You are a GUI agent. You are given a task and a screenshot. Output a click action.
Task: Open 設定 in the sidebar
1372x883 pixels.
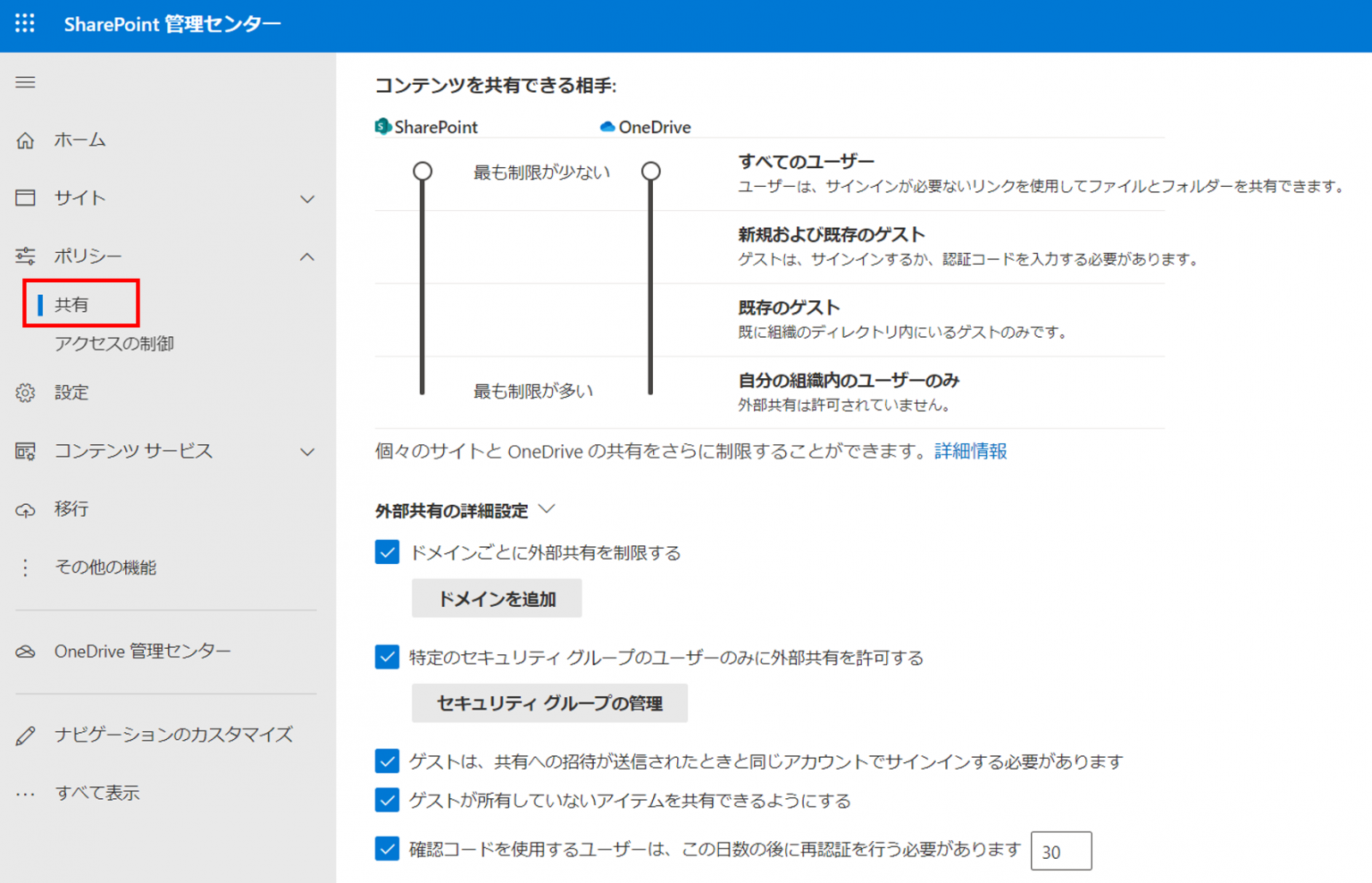[x=71, y=392]
